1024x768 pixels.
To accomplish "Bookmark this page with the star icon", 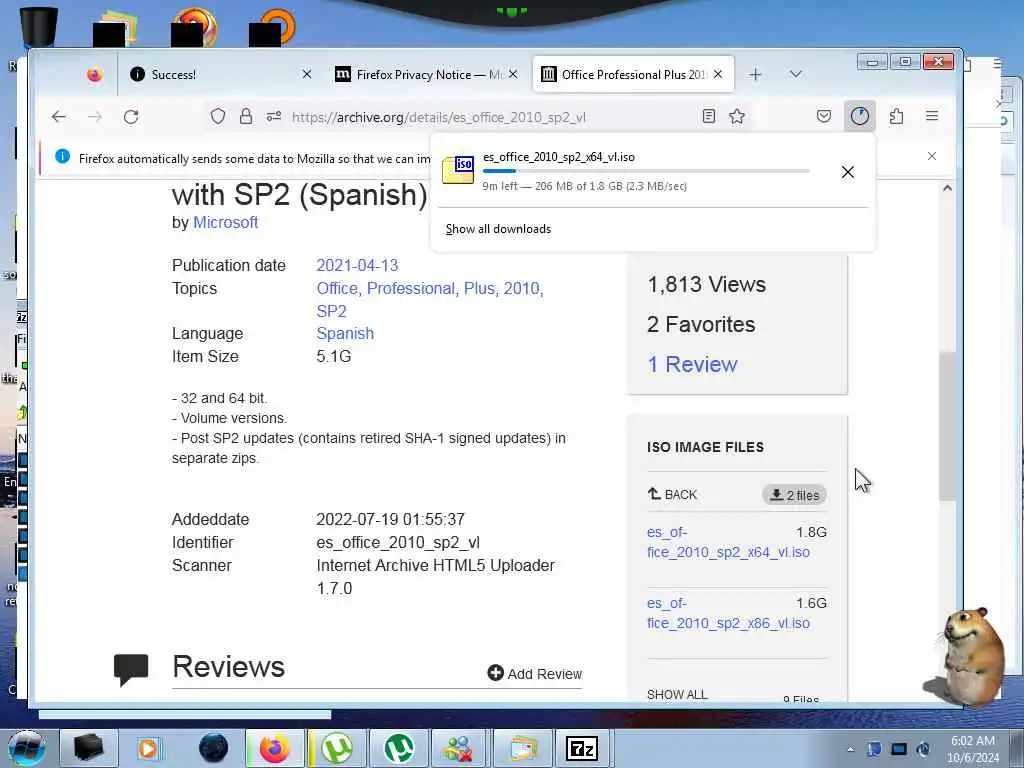I will (x=737, y=116).
